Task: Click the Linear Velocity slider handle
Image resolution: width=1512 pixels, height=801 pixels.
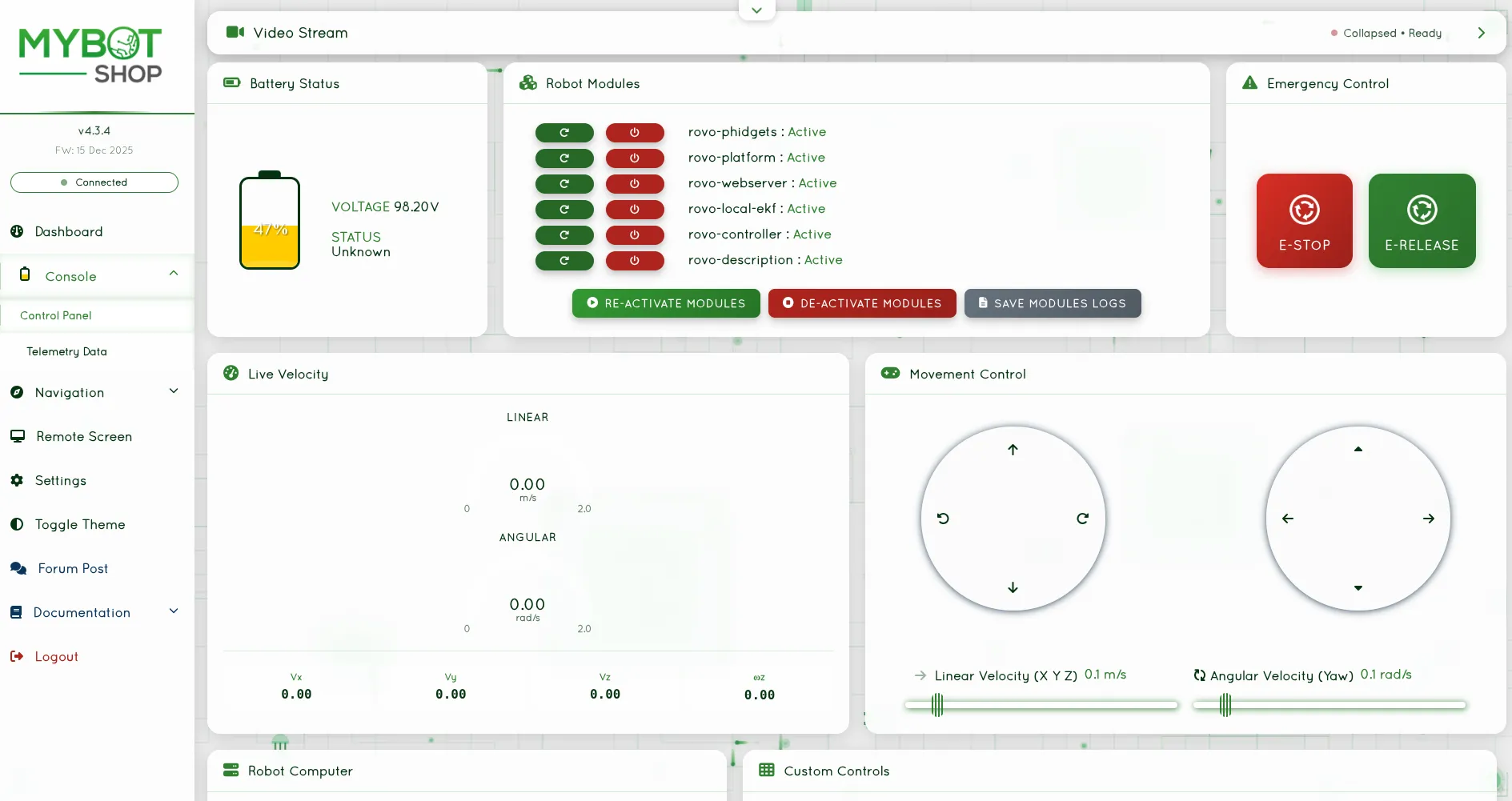Action: click(937, 705)
